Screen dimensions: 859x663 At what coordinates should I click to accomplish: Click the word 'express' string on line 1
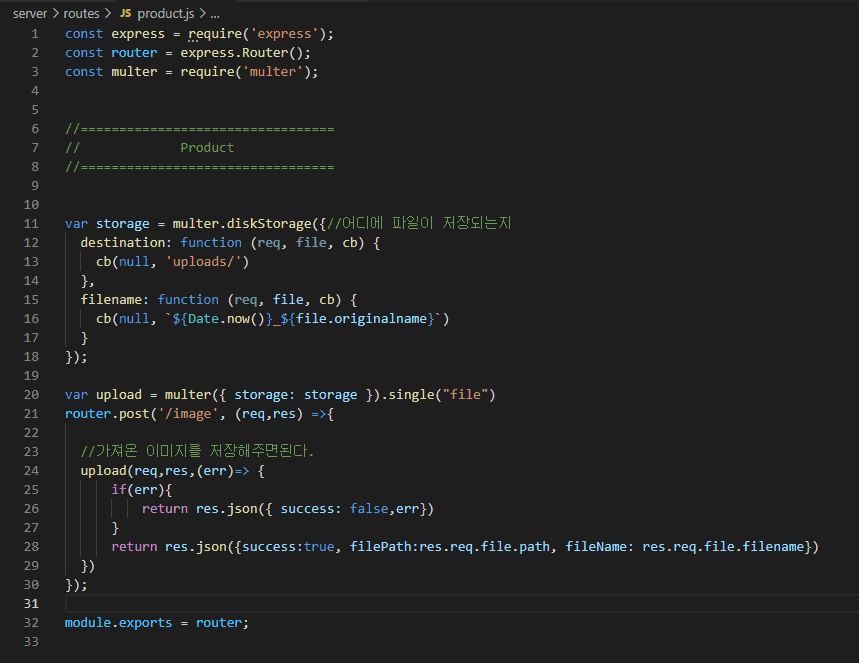point(284,34)
